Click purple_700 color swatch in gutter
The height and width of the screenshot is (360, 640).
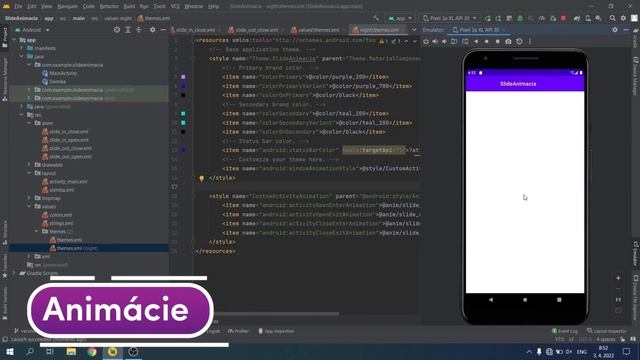click(x=183, y=86)
